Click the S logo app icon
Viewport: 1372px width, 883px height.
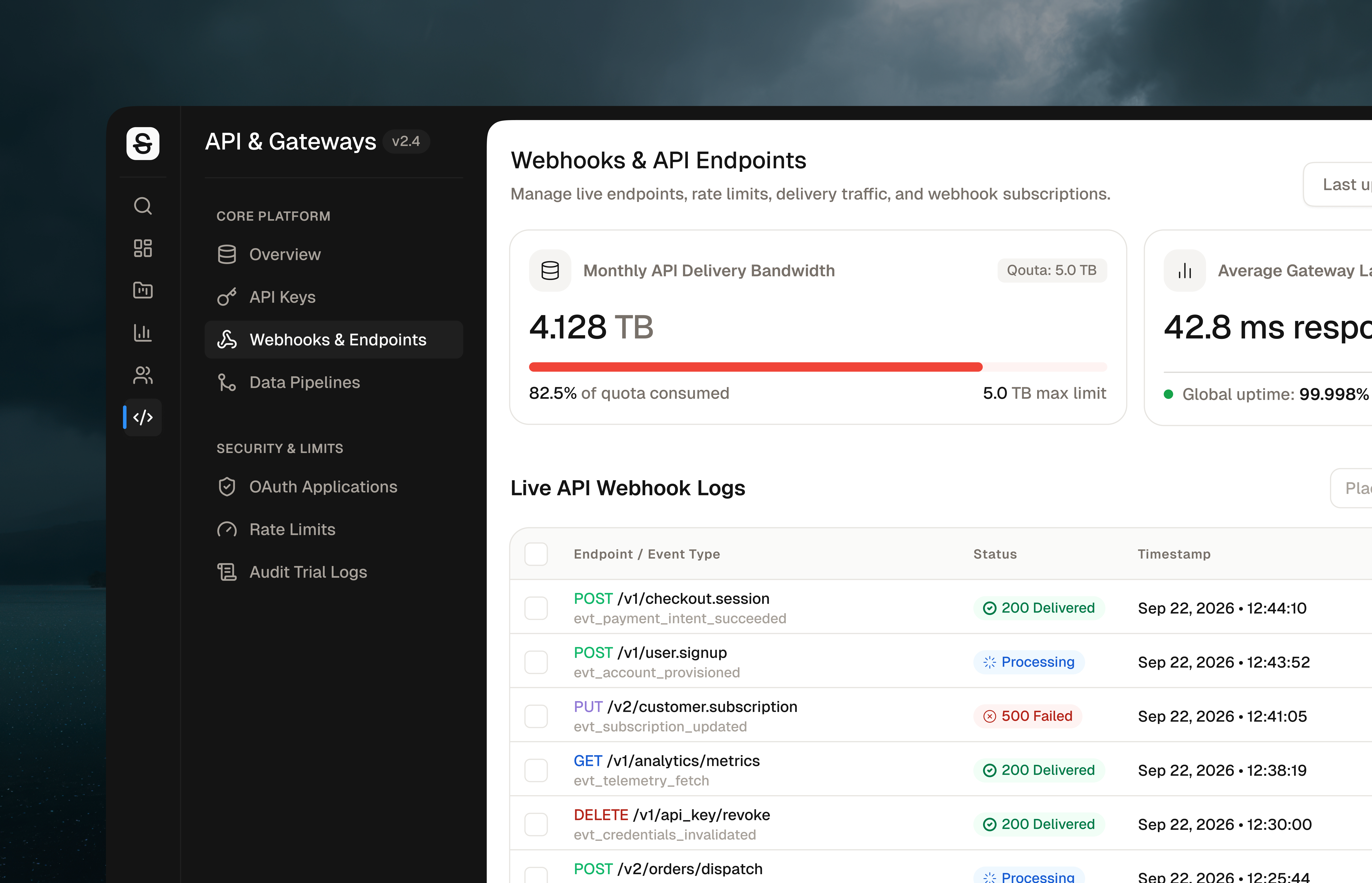[x=143, y=143]
